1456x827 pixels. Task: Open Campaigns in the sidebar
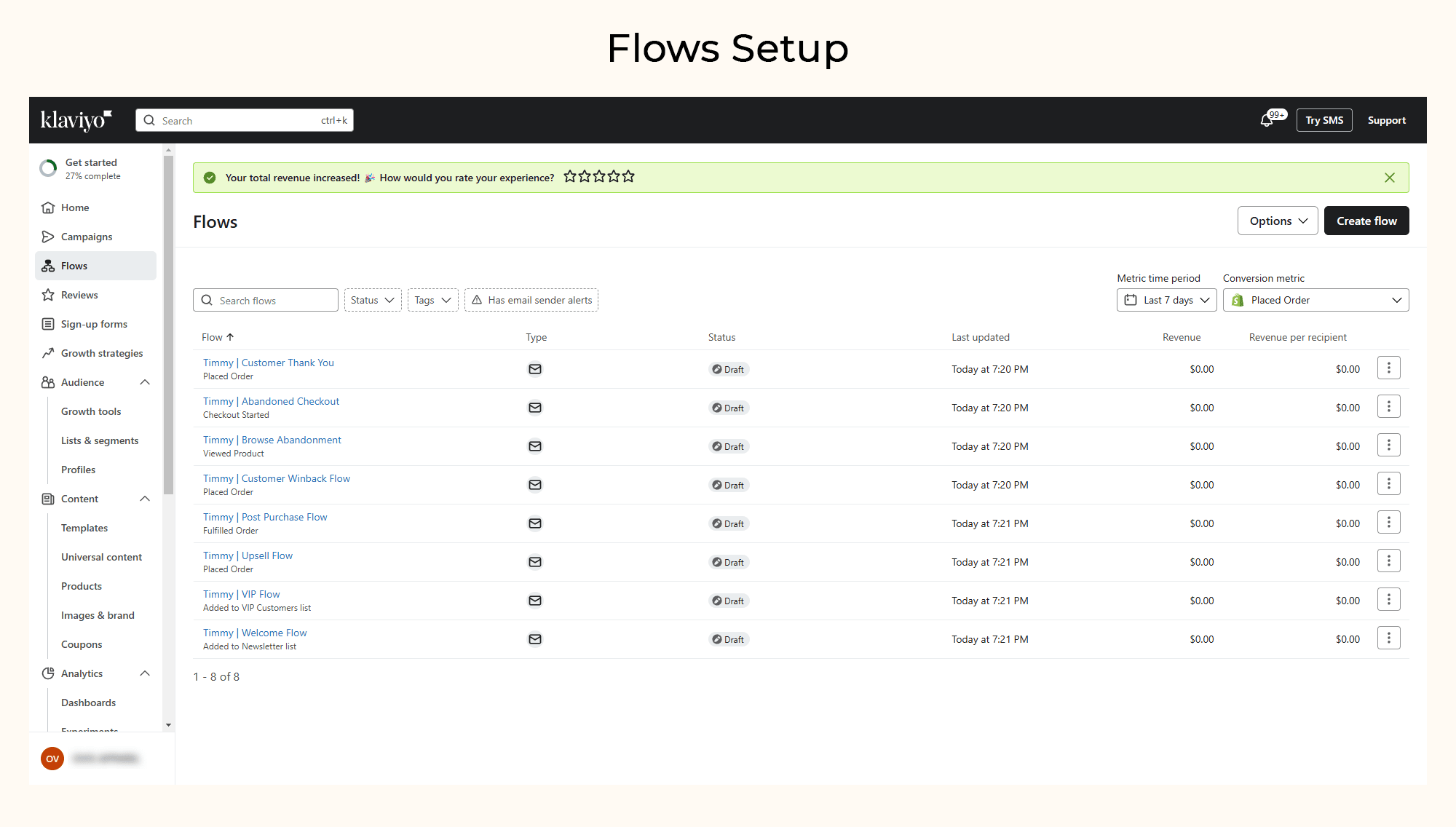click(x=86, y=237)
